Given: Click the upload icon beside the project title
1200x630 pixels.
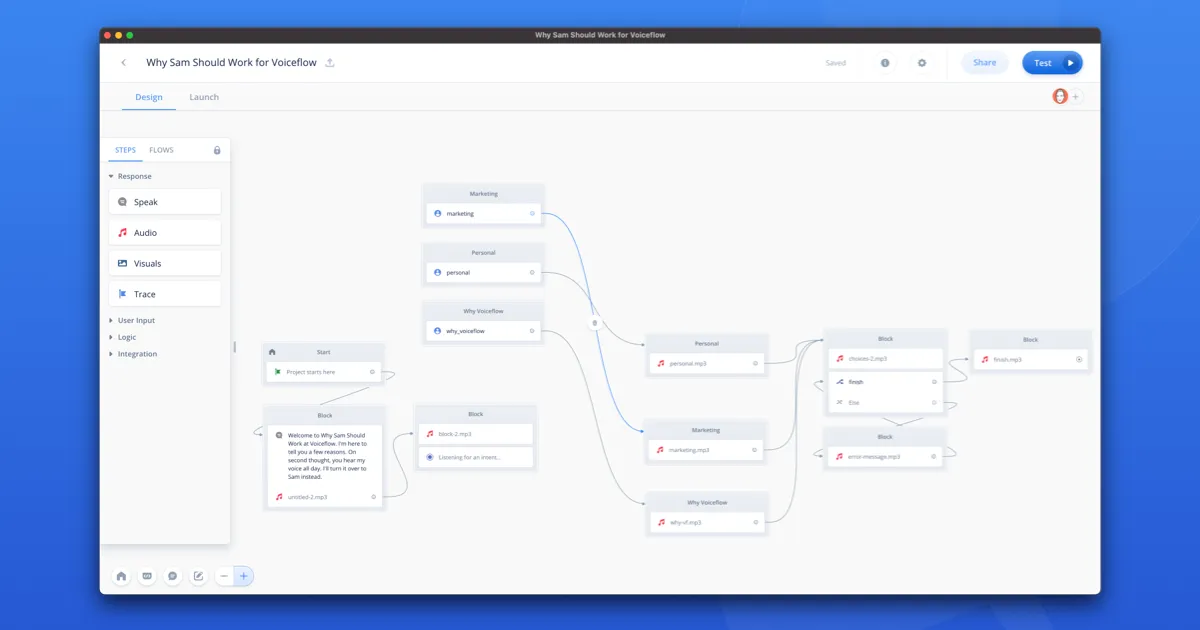Looking at the screenshot, I should click(330, 63).
